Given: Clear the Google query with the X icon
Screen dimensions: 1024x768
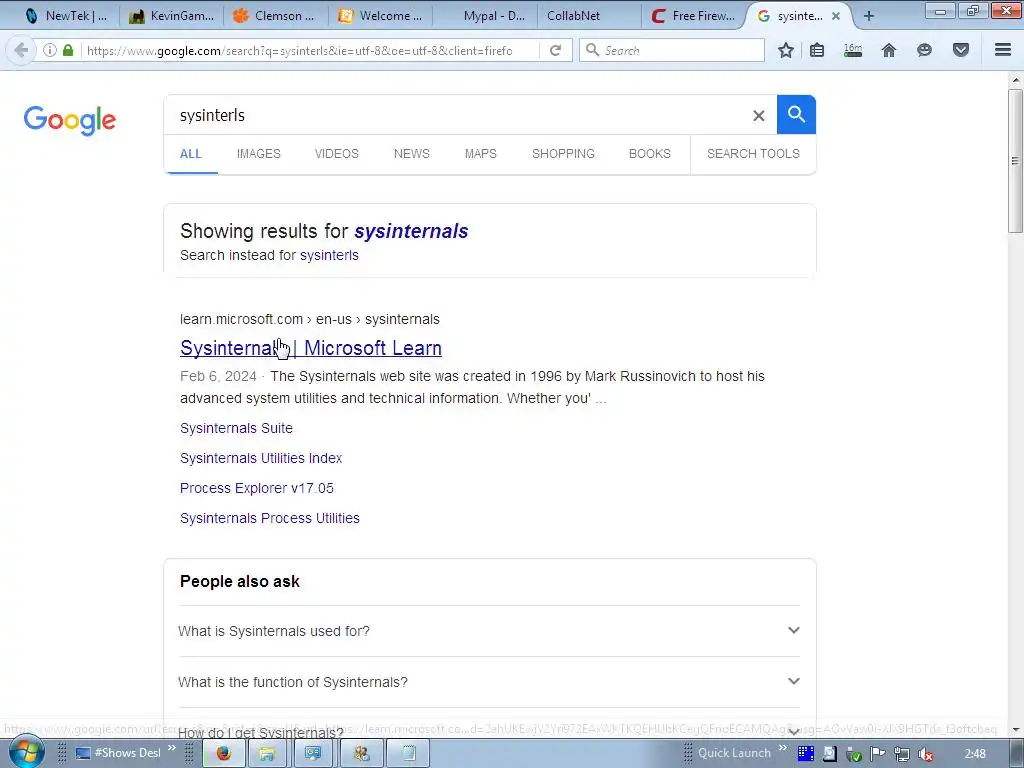Looking at the screenshot, I should point(758,116).
